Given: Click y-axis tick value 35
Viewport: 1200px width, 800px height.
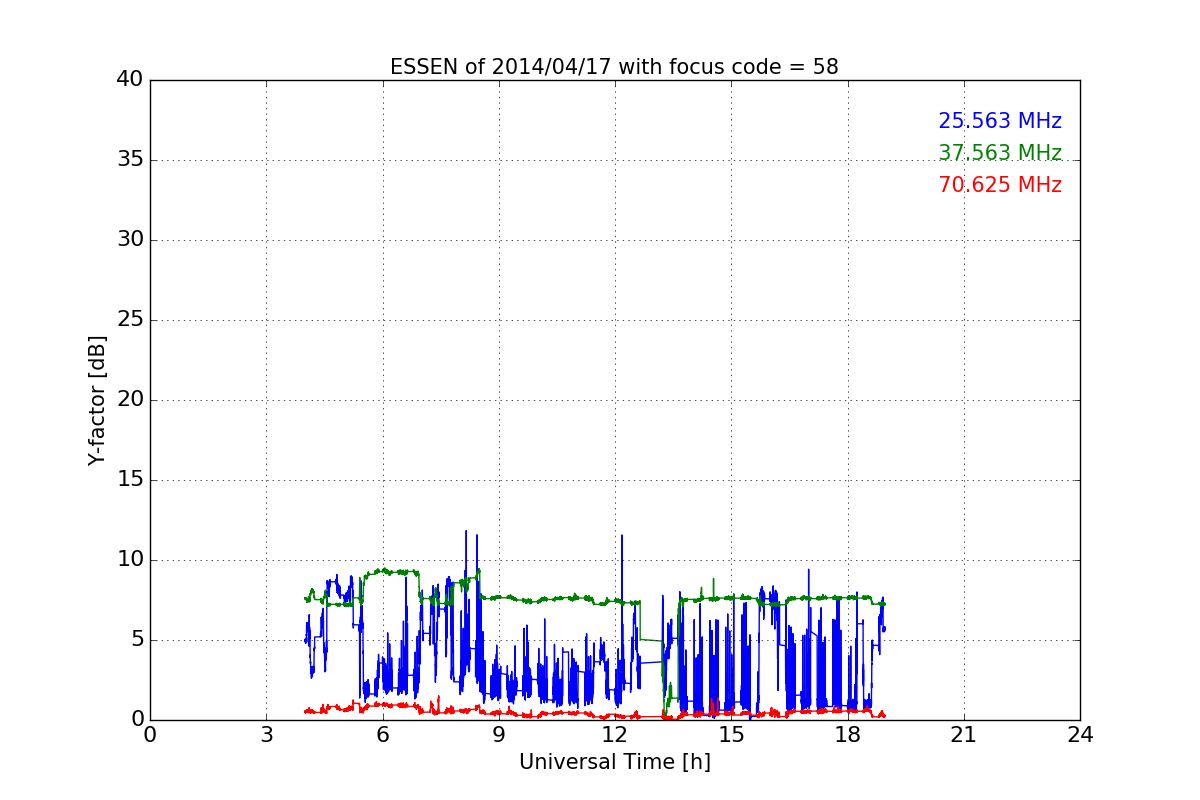Looking at the screenshot, I should coord(130,160).
